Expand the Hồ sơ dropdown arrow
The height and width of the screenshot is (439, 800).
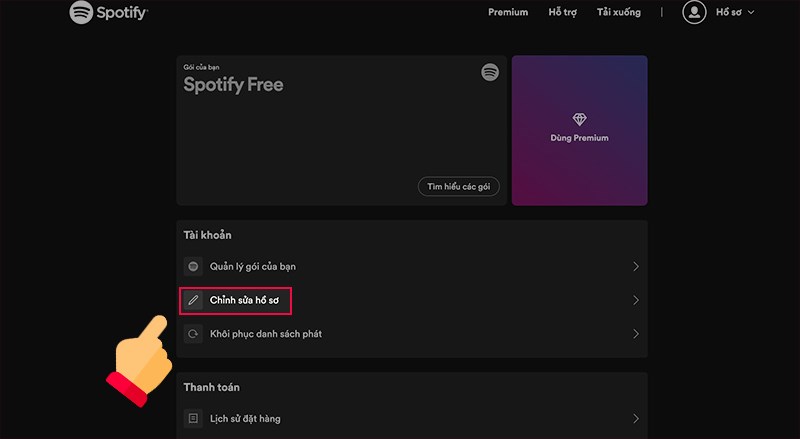(x=751, y=13)
